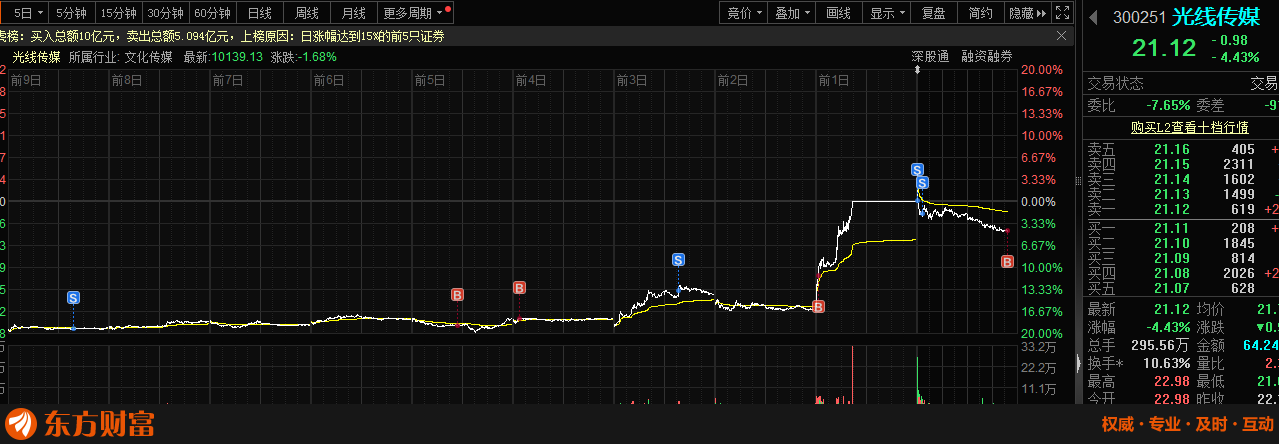Click the 卖四 row price 21.15
The height and width of the screenshot is (444, 1279).
coord(1172,164)
